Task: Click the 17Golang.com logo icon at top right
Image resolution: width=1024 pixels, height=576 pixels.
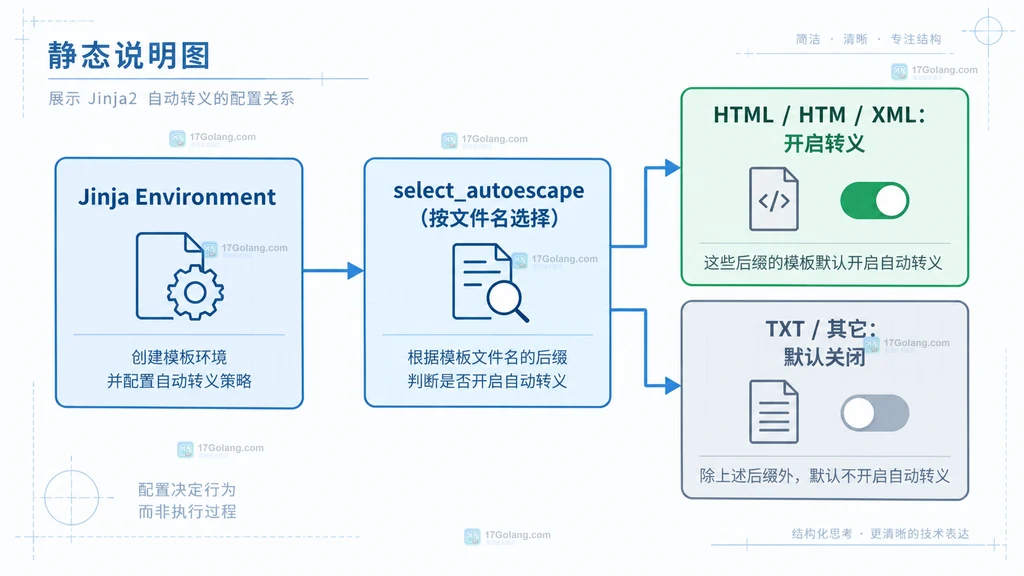Action: 899,71
